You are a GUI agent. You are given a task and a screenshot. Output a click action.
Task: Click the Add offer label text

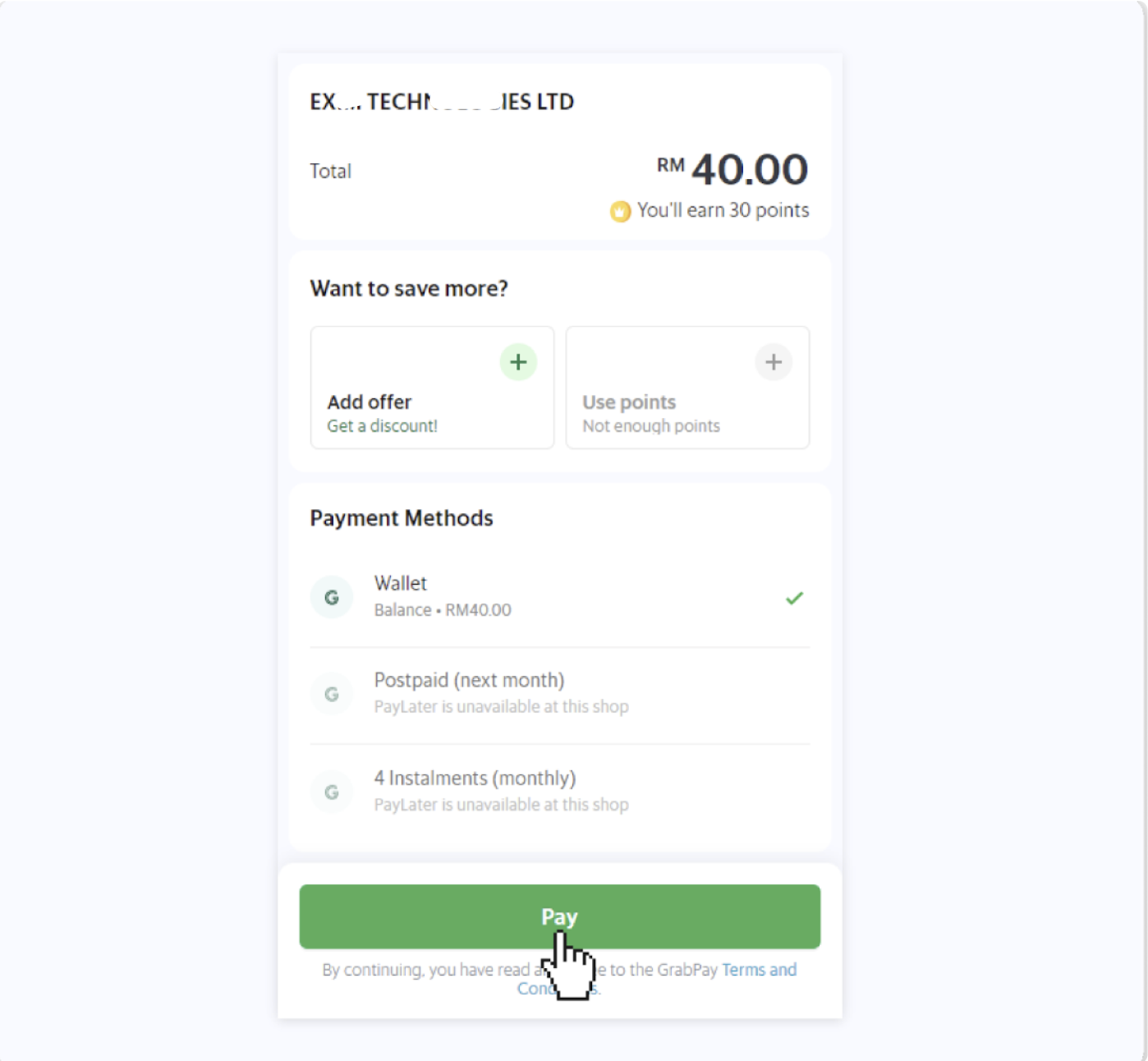point(370,402)
